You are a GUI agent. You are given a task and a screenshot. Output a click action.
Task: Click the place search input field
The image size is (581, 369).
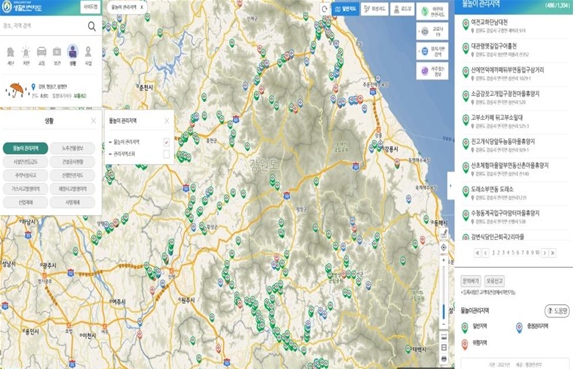pyautogui.click(x=44, y=26)
